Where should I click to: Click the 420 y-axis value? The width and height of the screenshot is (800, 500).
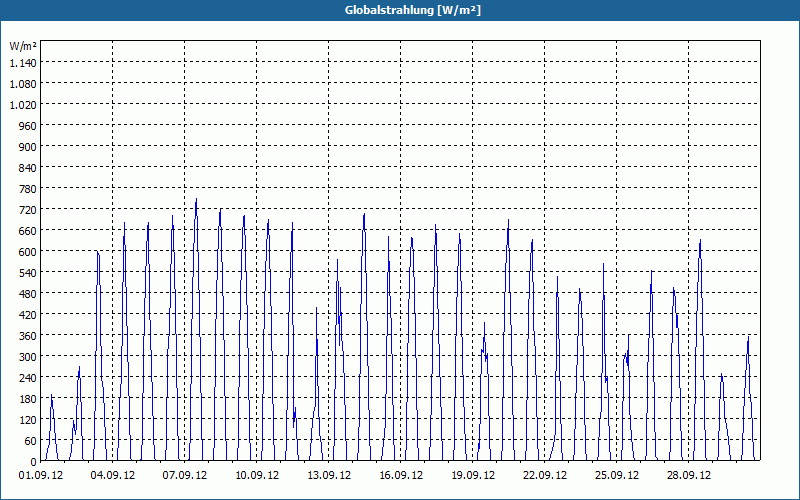[29, 314]
